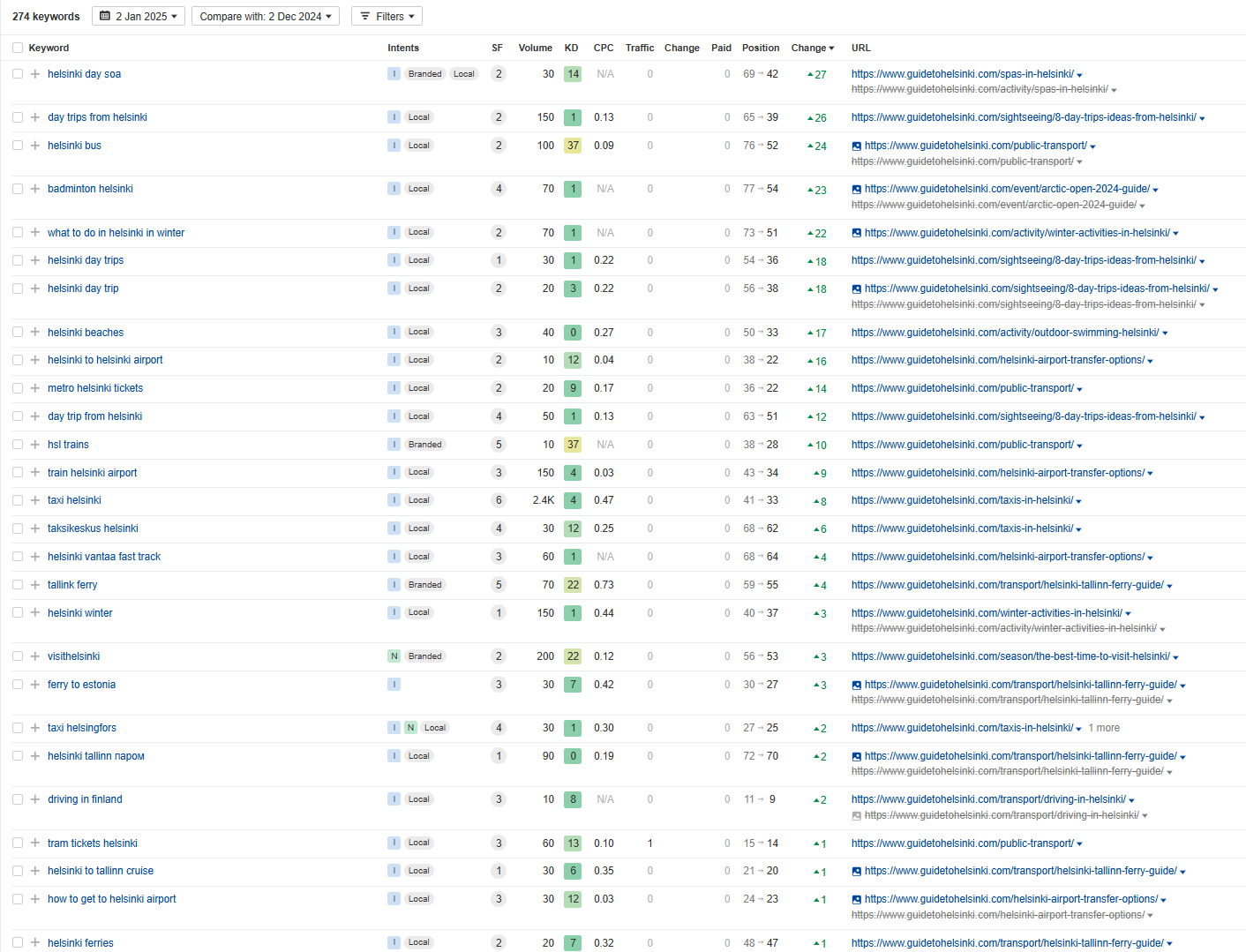
Task: Click the plus icon beside 'driving in finland'
Action: pos(35,799)
